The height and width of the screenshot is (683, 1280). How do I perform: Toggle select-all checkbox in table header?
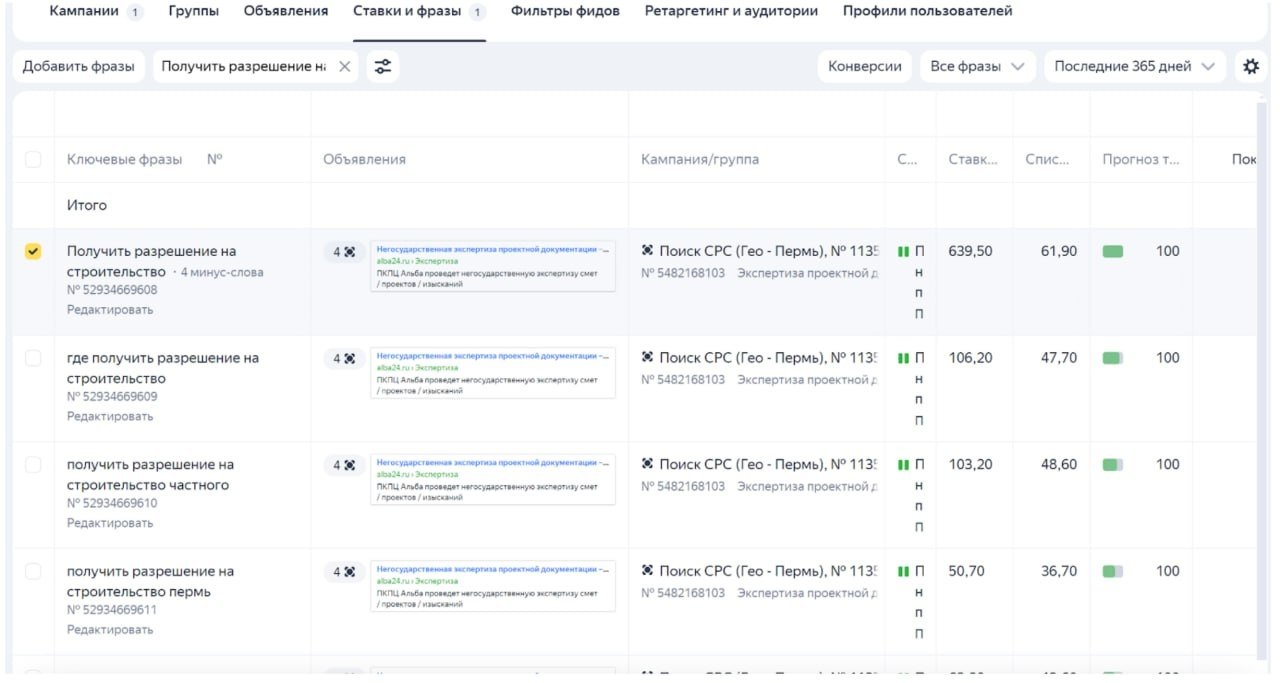point(33,160)
